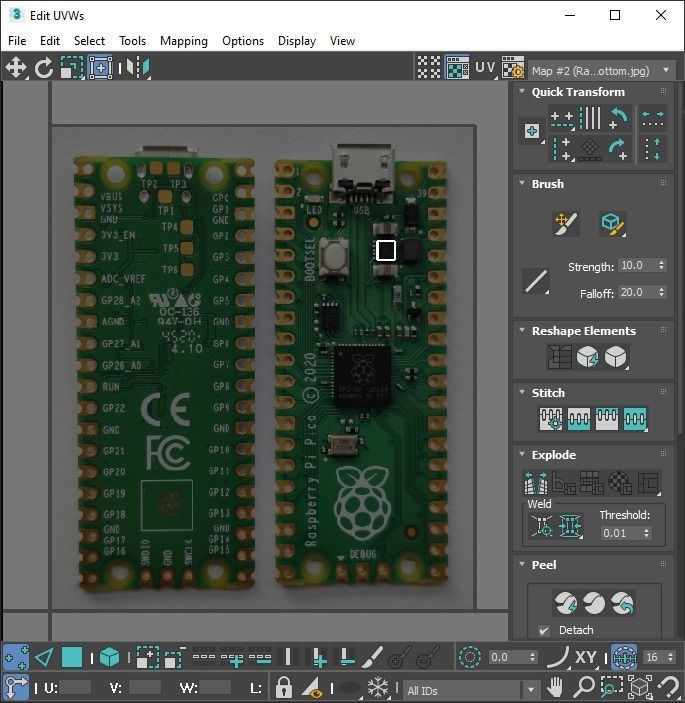Open the All IDs material dropdown
Screen dimensions: 685x703
[x=471, y=690]
